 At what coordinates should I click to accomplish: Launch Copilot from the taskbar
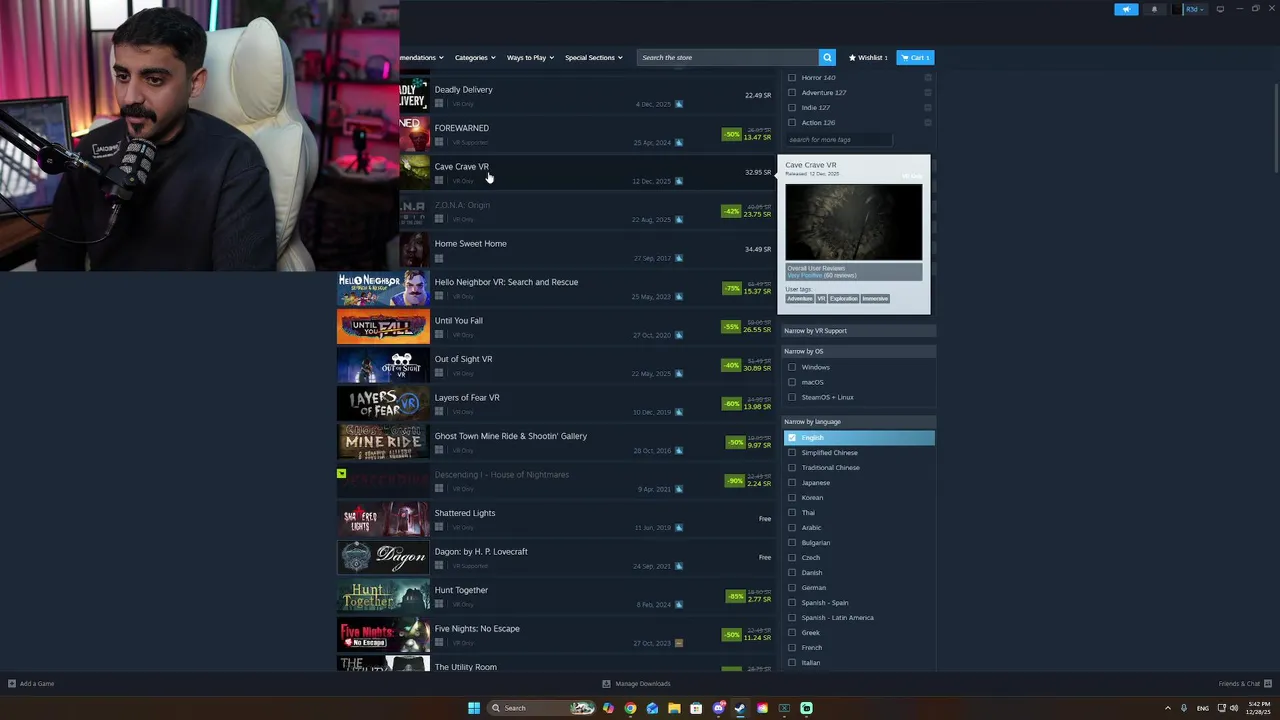(x=608, y=708)
